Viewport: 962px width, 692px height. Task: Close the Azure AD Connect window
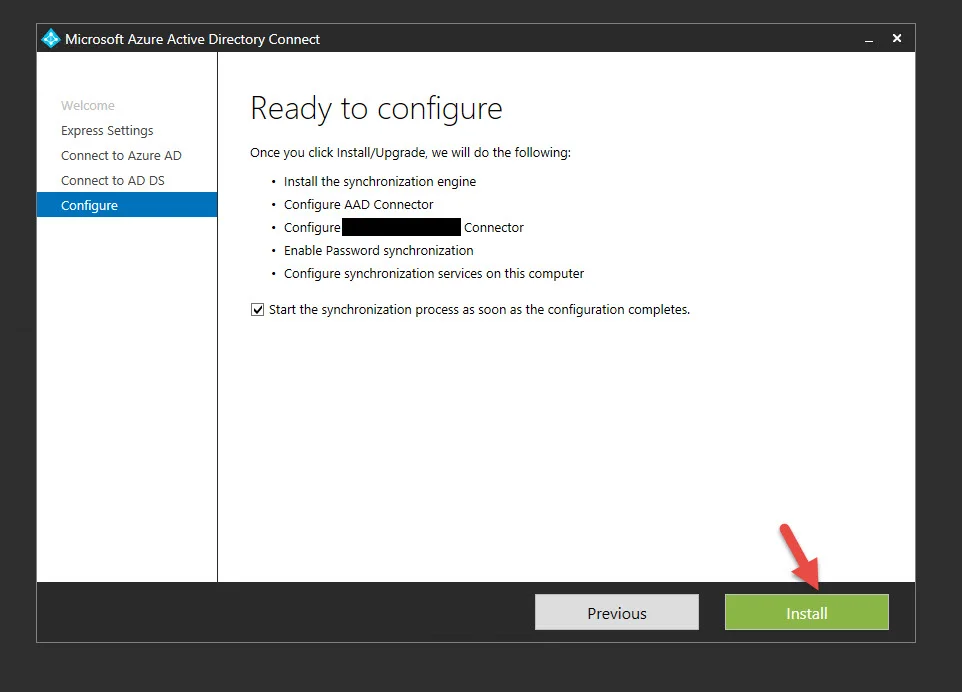pyautogui.click(x=896, y=39)
